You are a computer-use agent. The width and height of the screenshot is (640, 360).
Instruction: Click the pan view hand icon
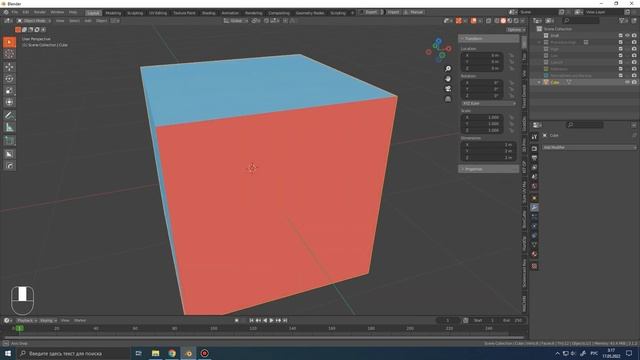448,79
